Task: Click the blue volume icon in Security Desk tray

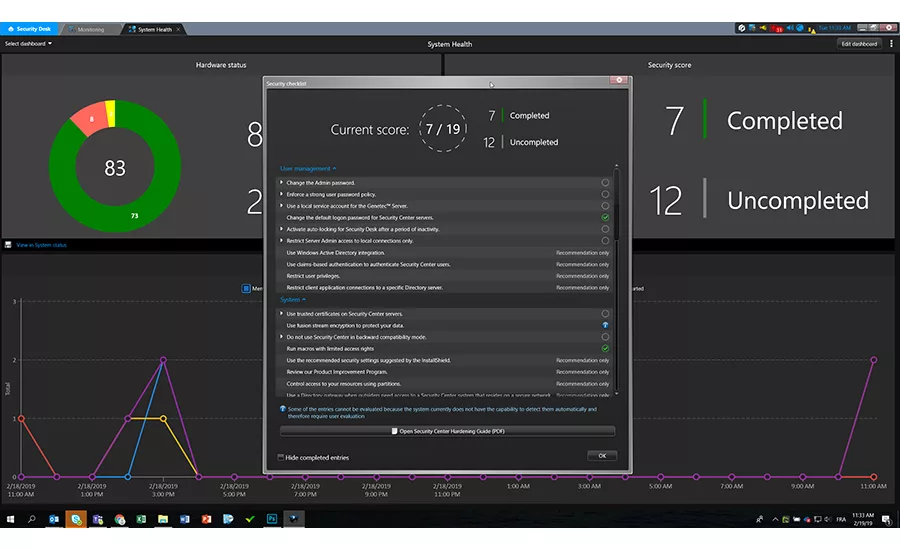Action: [x=790, y=28]
